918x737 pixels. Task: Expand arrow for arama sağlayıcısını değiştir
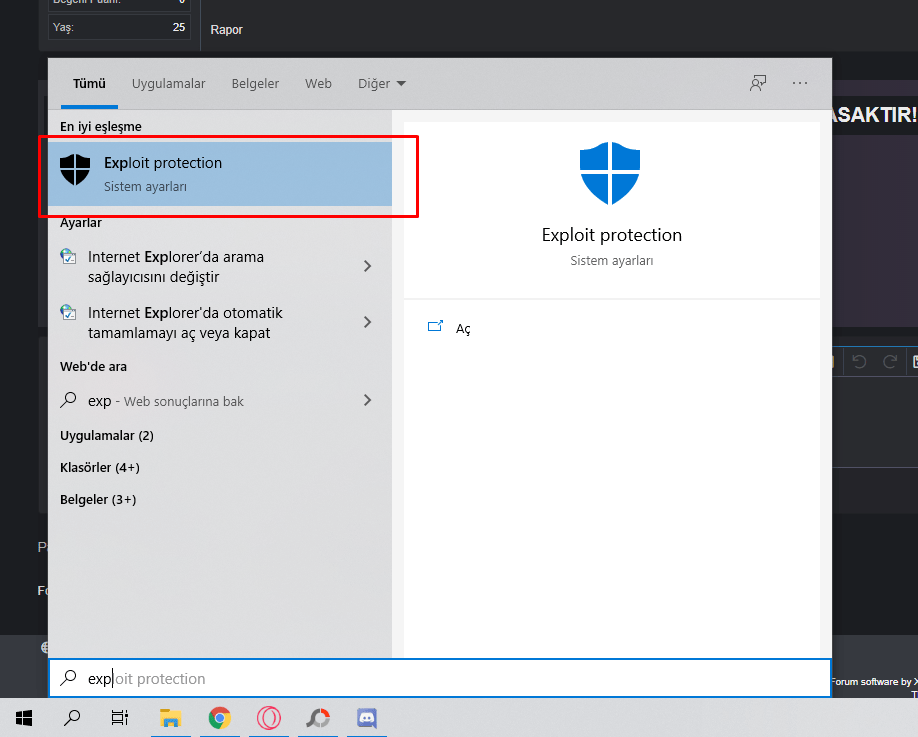coord(368,266)
